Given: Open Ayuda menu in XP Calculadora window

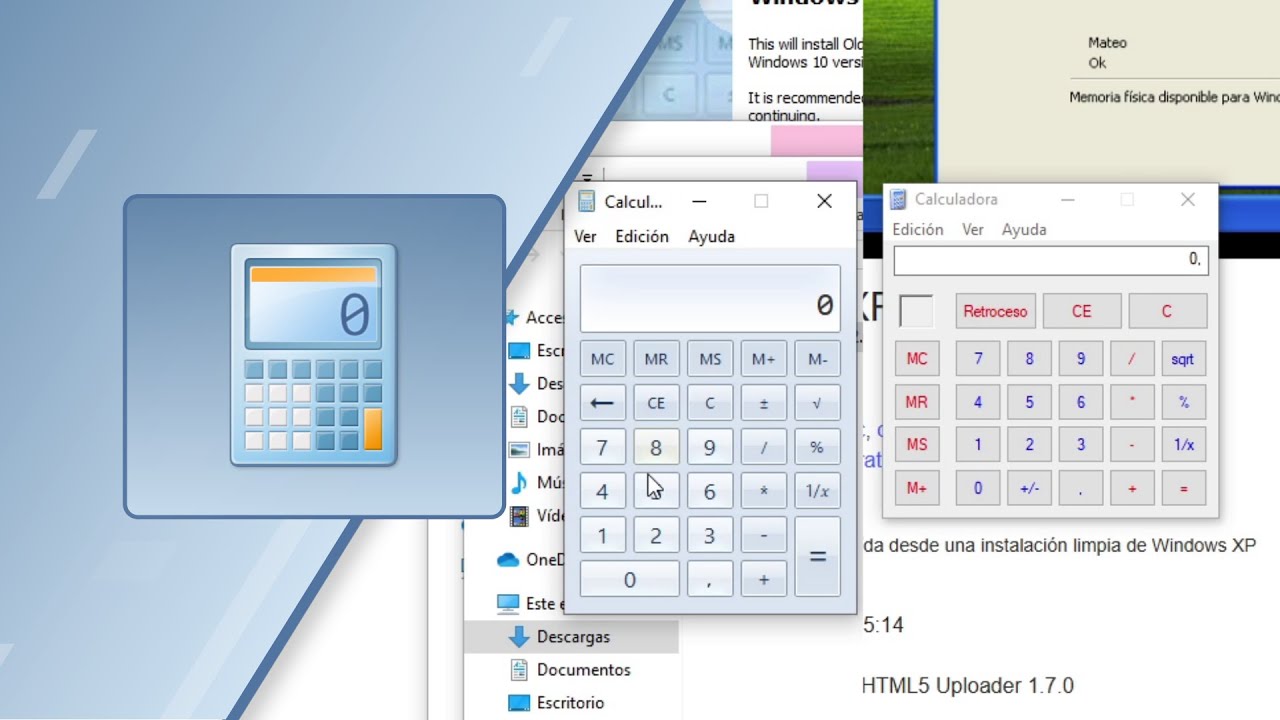Looking at the screenshot, I should (1024, 229).
